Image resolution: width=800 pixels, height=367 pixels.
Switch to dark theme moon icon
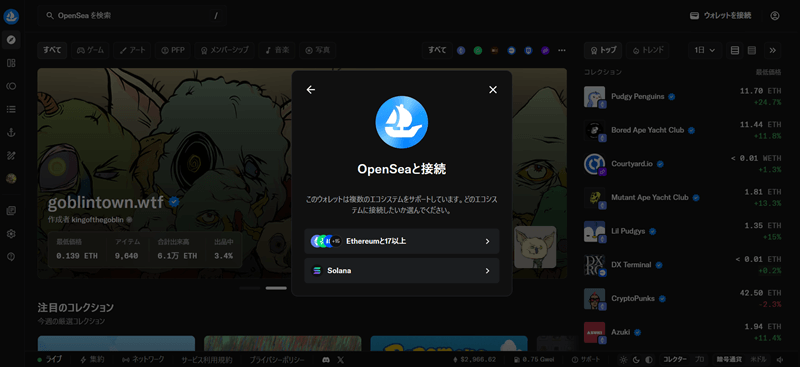point(636,359)
